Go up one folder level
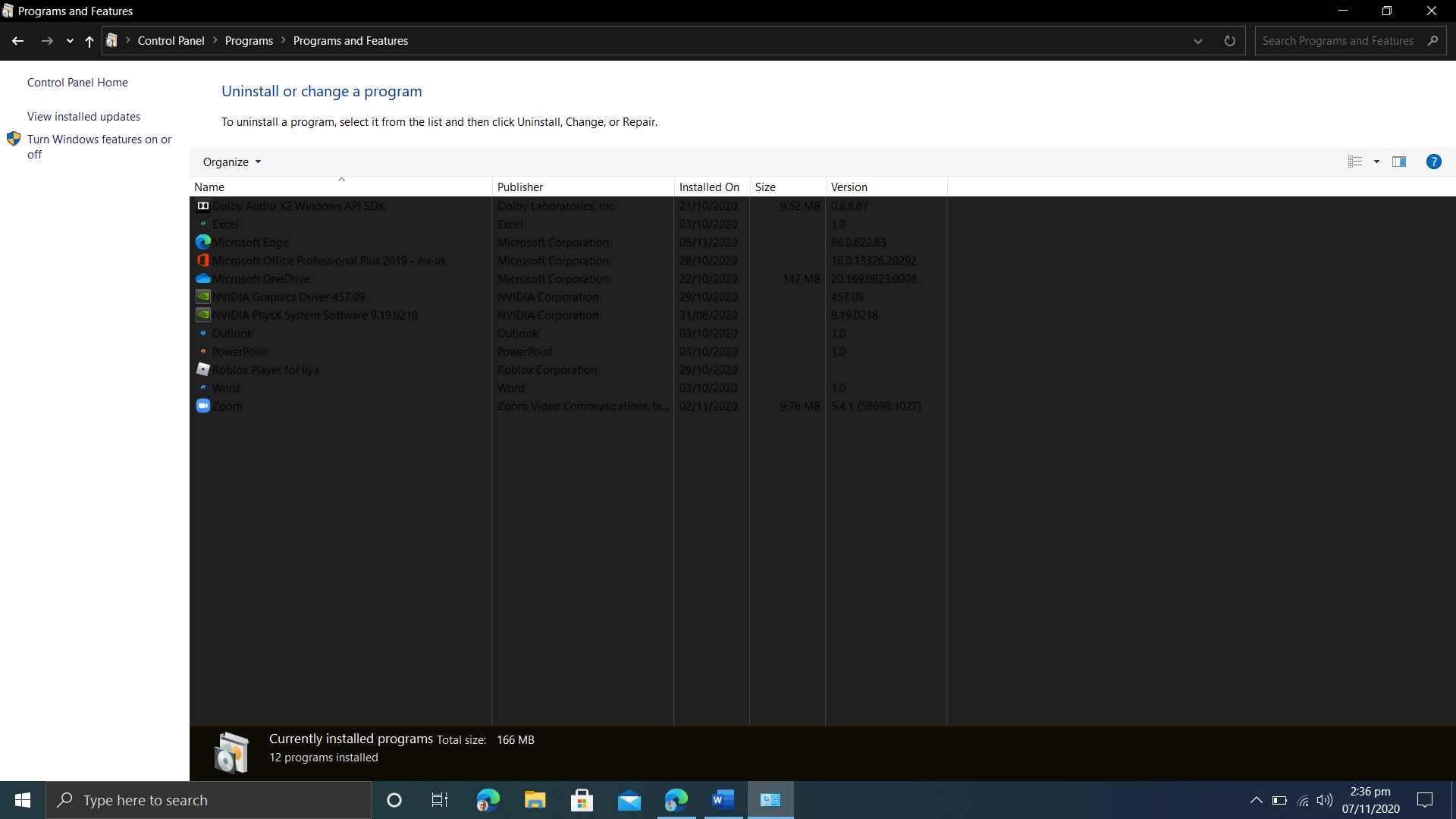Viewport: 1456px width, 819px height. tap(89, 41)
